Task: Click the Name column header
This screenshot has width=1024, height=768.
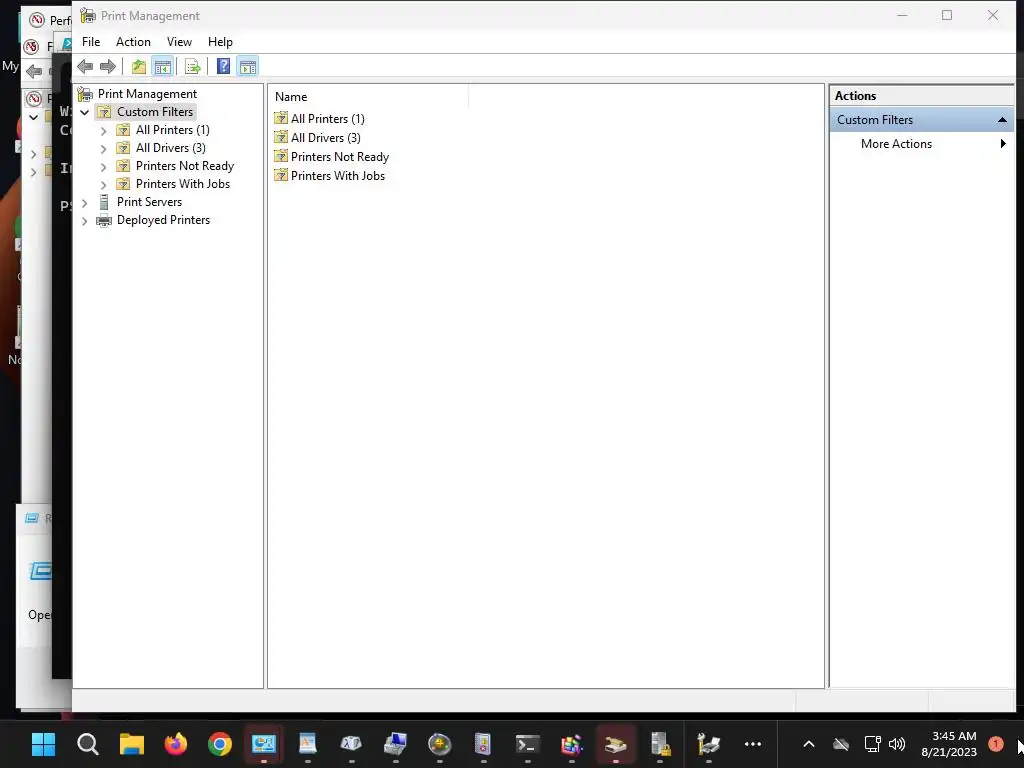Action: [x=369, y=97]
